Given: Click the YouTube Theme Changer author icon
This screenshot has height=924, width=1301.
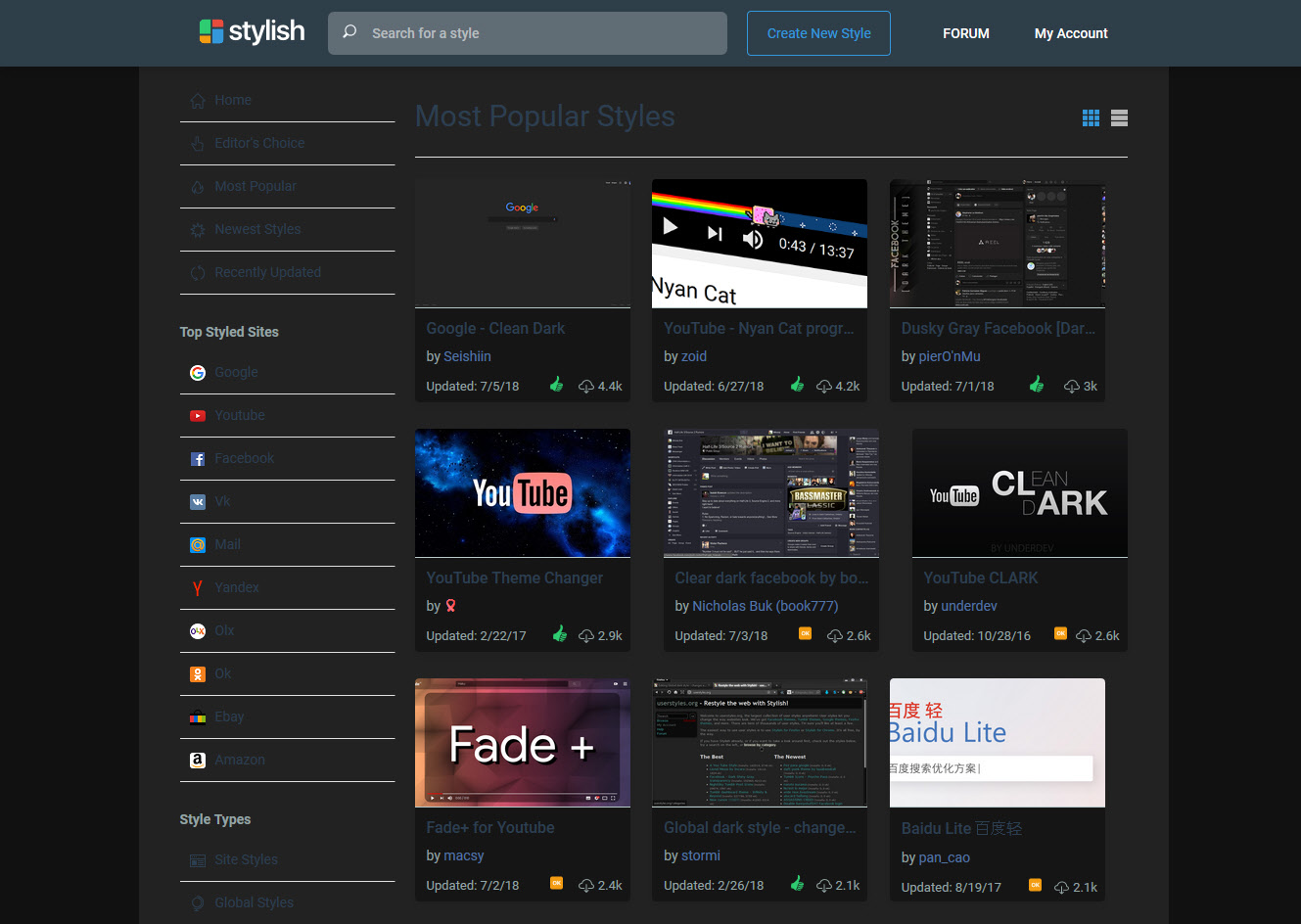Looking at the screenshot, I should coord(451,606).
